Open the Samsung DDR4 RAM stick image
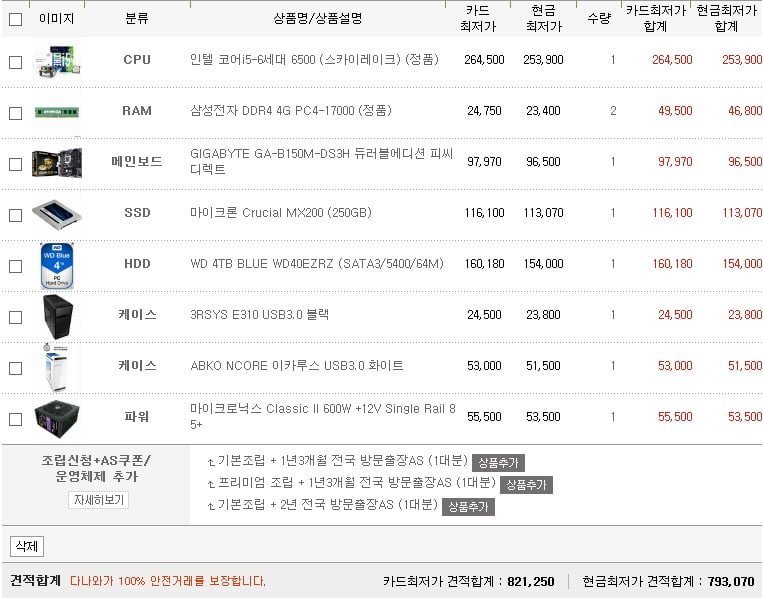 57,112
